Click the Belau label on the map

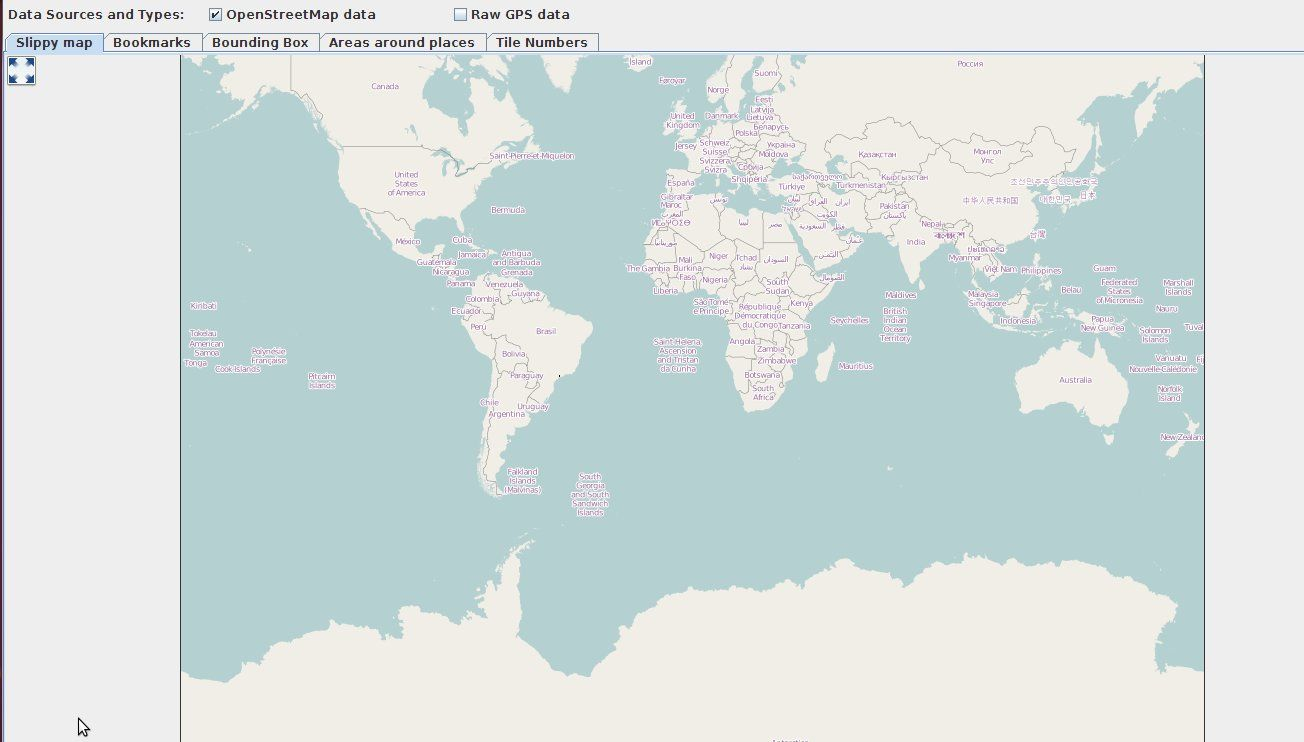click(x=1071, y=290)
